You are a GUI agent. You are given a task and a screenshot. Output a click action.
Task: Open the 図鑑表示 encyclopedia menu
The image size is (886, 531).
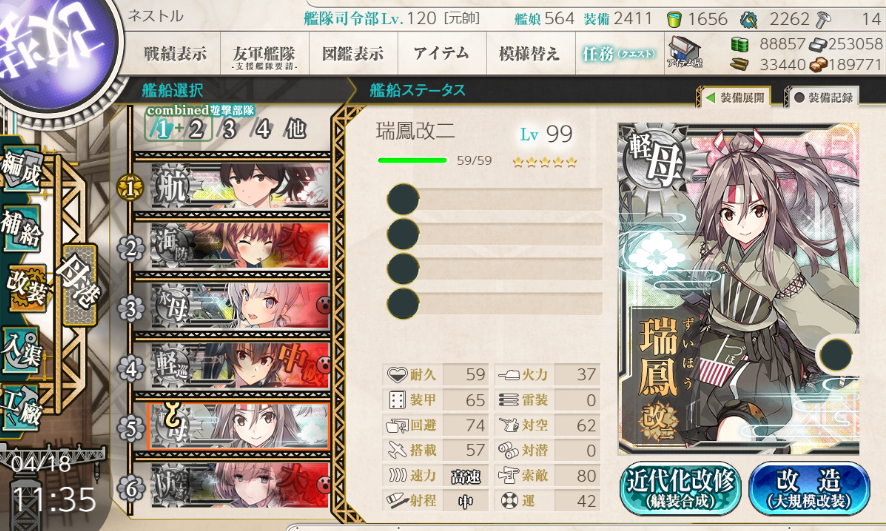click(x=353, y=54)
